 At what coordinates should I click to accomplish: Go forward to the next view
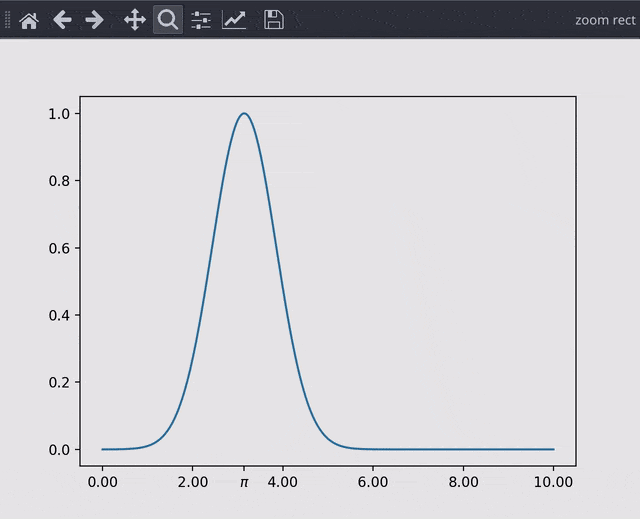point(94,20)
